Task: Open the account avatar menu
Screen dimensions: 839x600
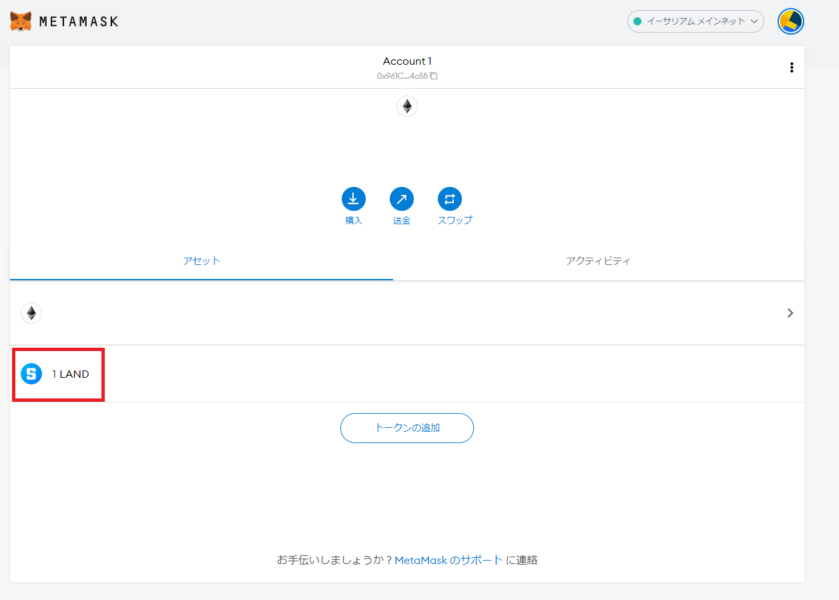Action: 790,21
